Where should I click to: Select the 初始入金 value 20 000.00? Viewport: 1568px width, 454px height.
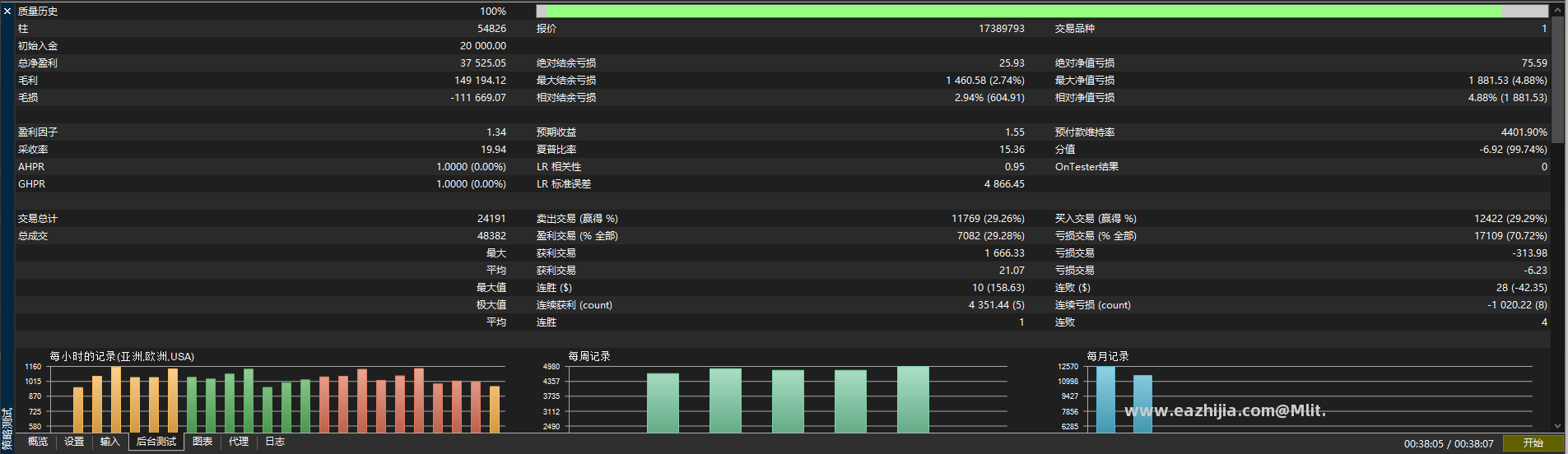[483, 46]
